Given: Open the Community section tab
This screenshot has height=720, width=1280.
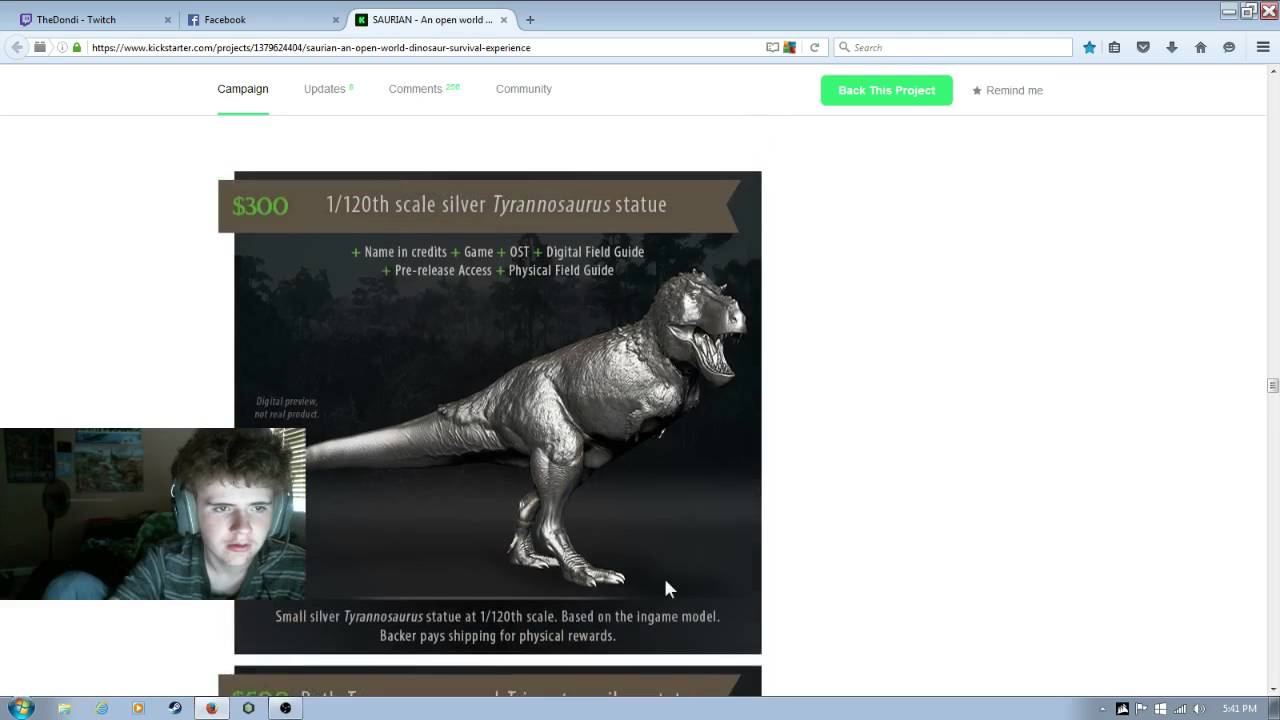Looking at the screenshot, I should point(524,89).
